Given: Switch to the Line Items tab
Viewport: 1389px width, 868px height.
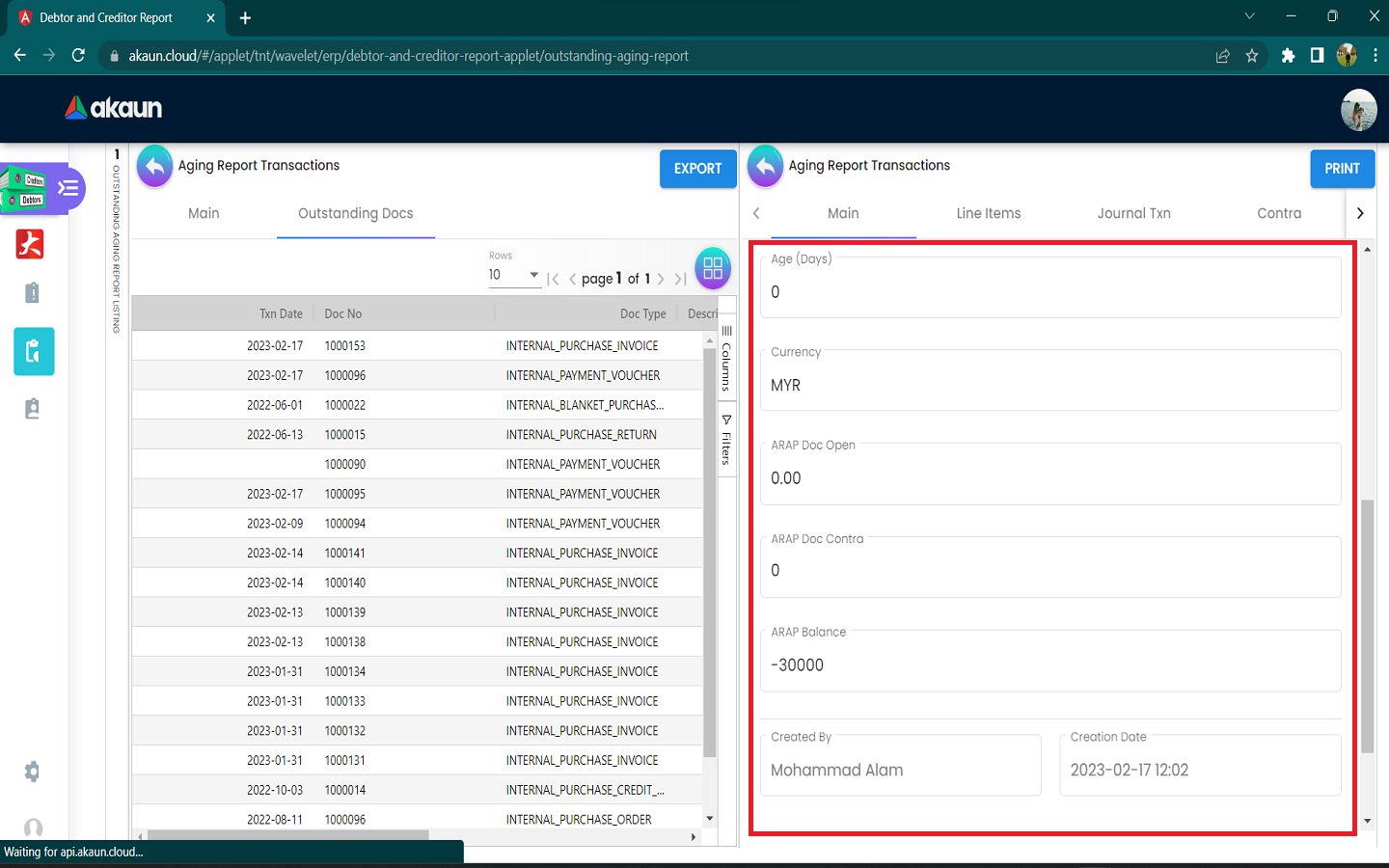Looking at the screenshot, I should tap(988, 213).
